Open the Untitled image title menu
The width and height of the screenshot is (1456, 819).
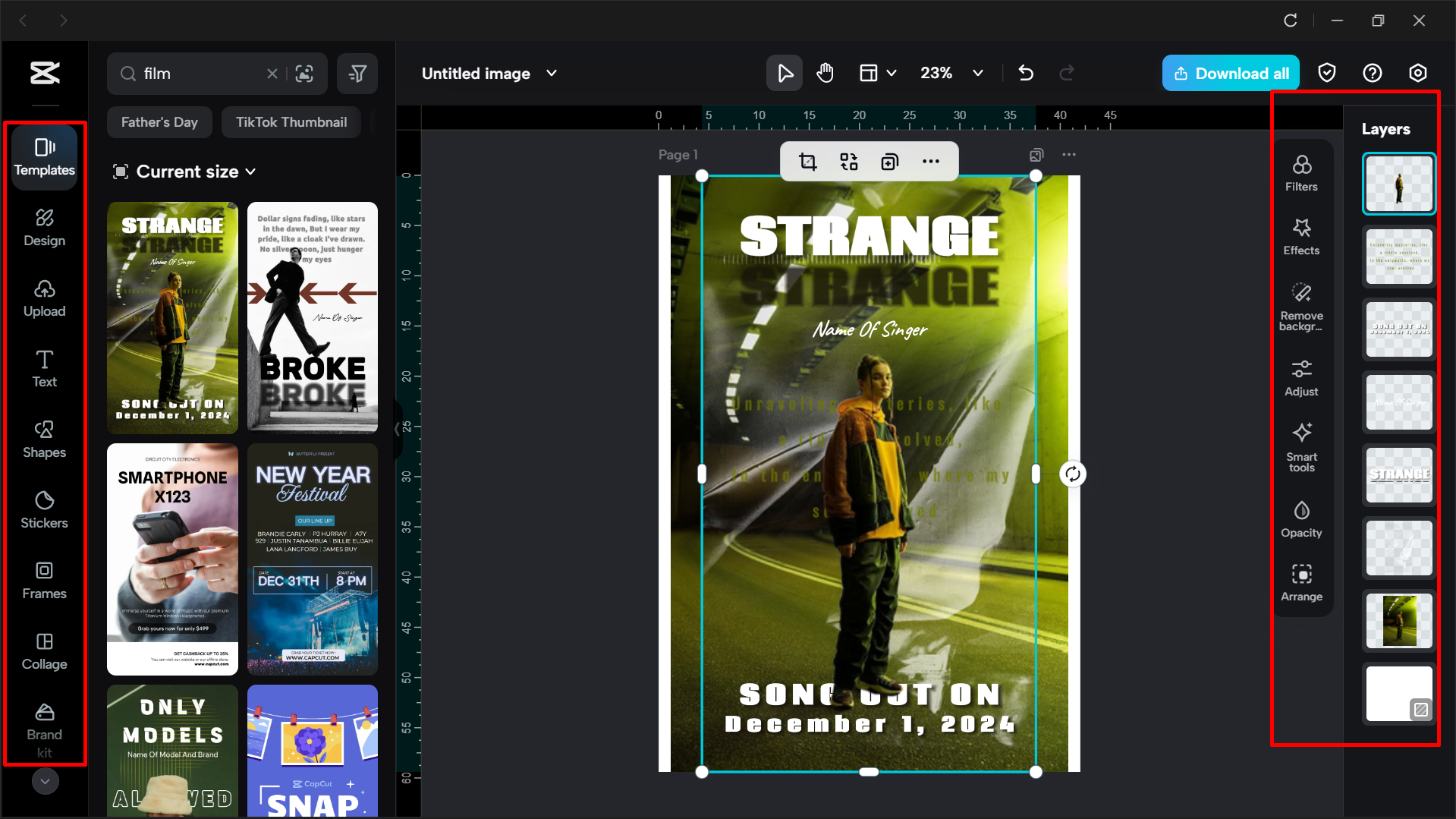click(x=552, y=73)
